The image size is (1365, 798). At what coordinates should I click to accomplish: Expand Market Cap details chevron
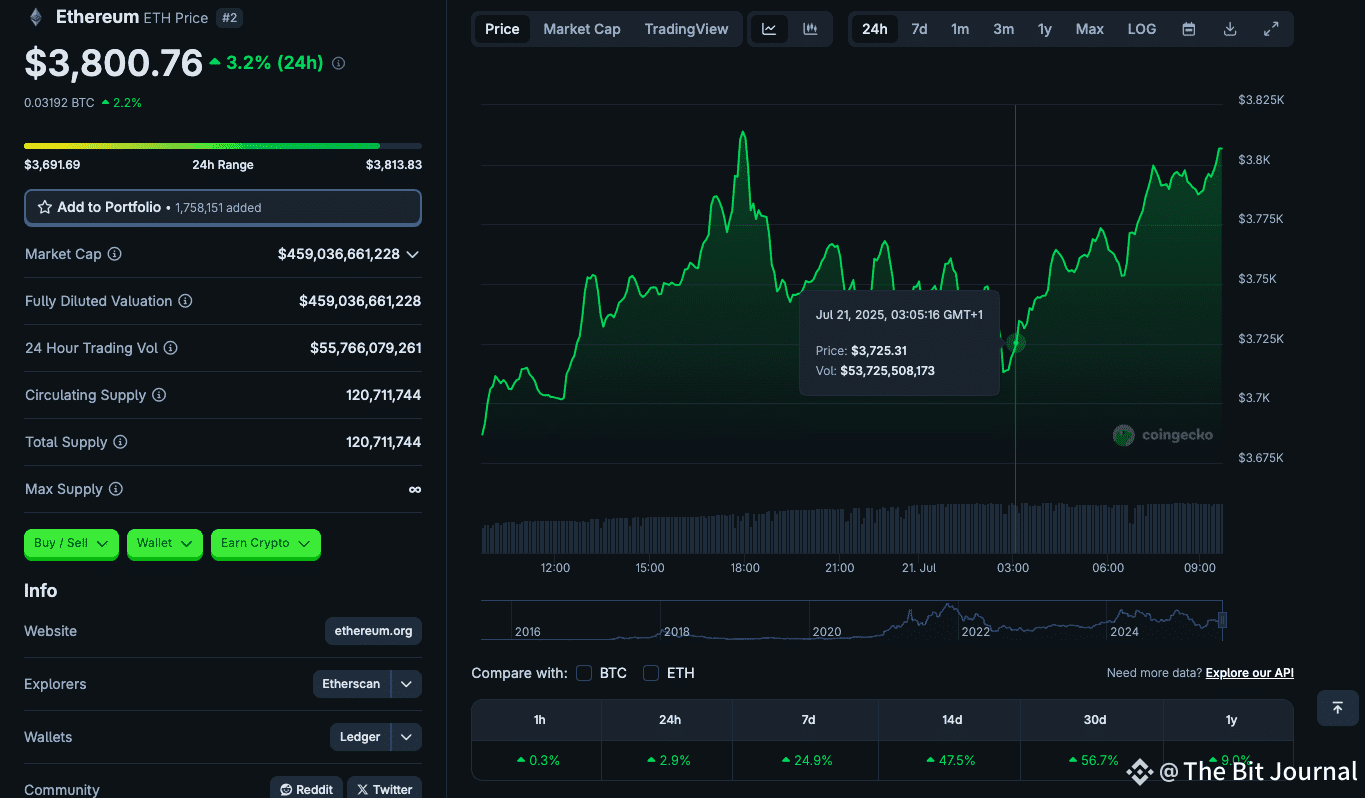click(x=412, y=254)
